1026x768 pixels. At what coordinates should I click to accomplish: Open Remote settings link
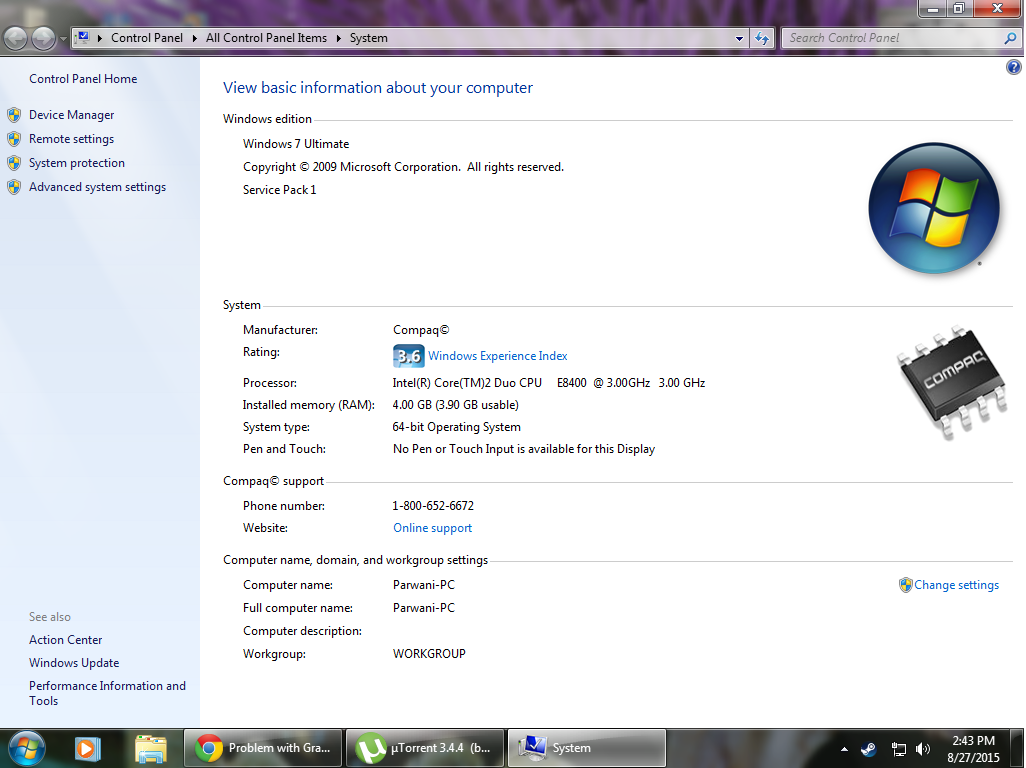(x=71, y=139)
